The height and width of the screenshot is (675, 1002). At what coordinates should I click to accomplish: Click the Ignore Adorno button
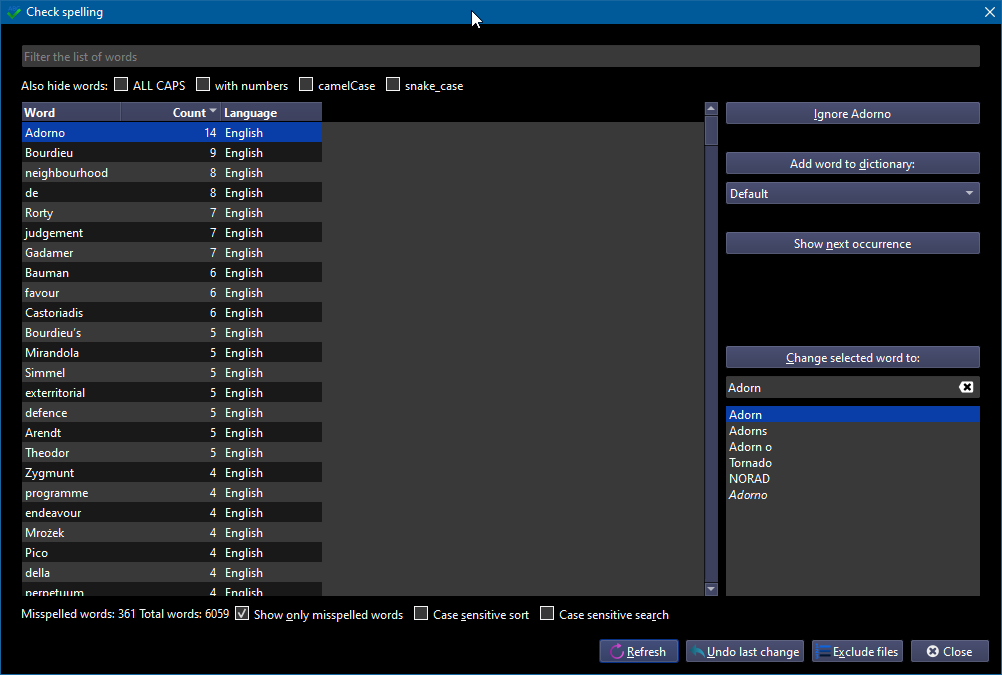(x=852, y=114)
